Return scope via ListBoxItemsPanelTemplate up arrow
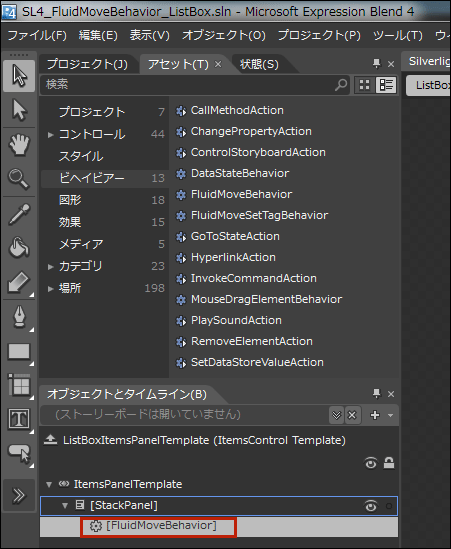Screen dimensions: 451x549 [50, 439]
